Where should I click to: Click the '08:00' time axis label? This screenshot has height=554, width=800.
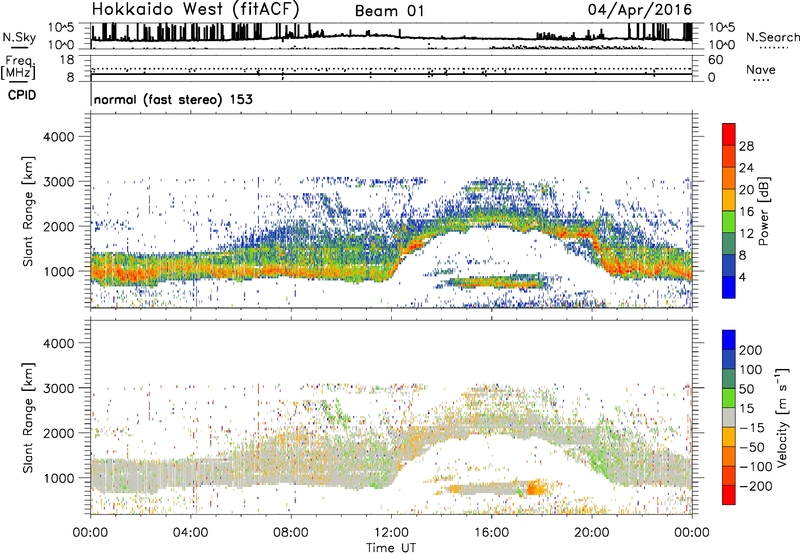pyautogui.click(x=291, y=533)
